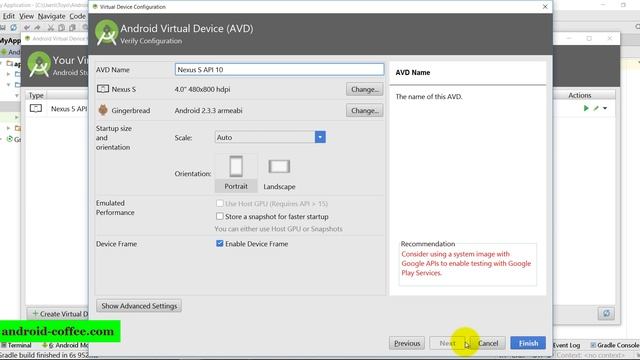
Task: Open the Gradle Console tool window
Action: pyautogui.click(x=614, y=345)
